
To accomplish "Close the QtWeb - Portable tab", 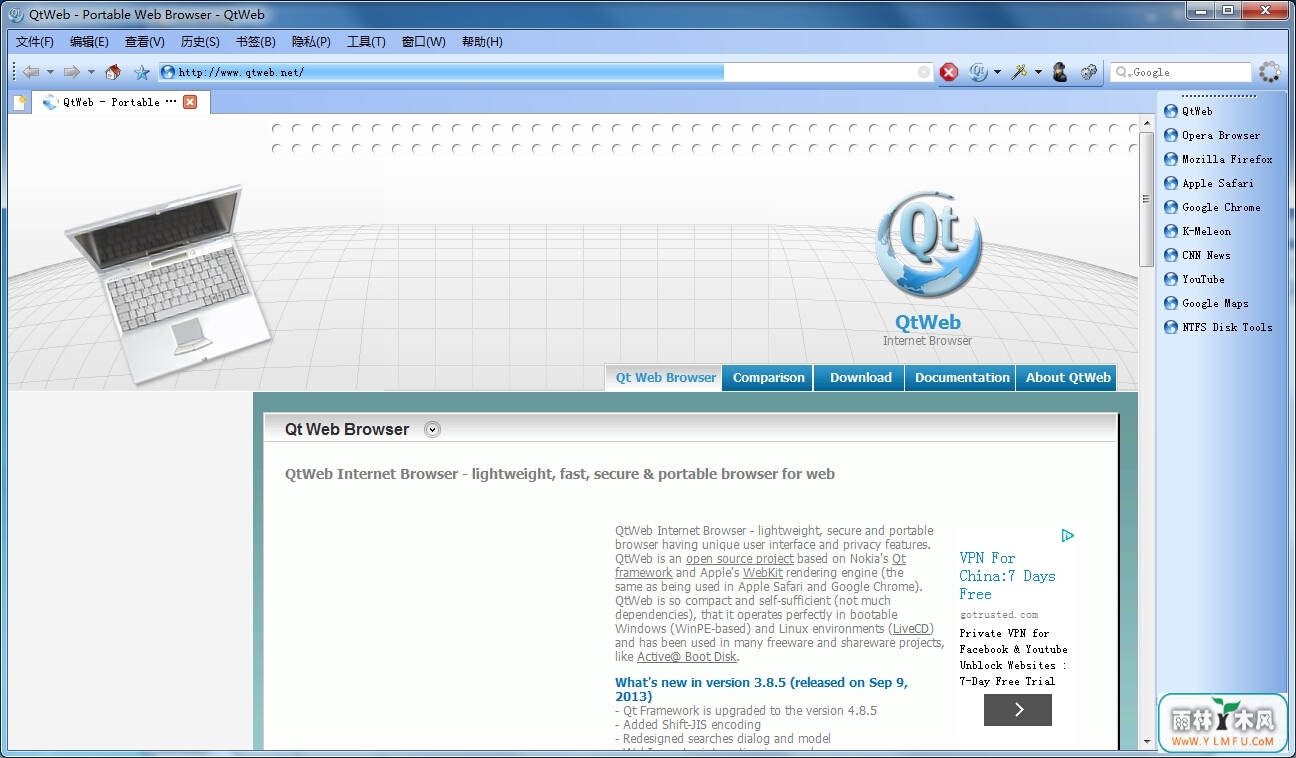I will pos(190,102).
